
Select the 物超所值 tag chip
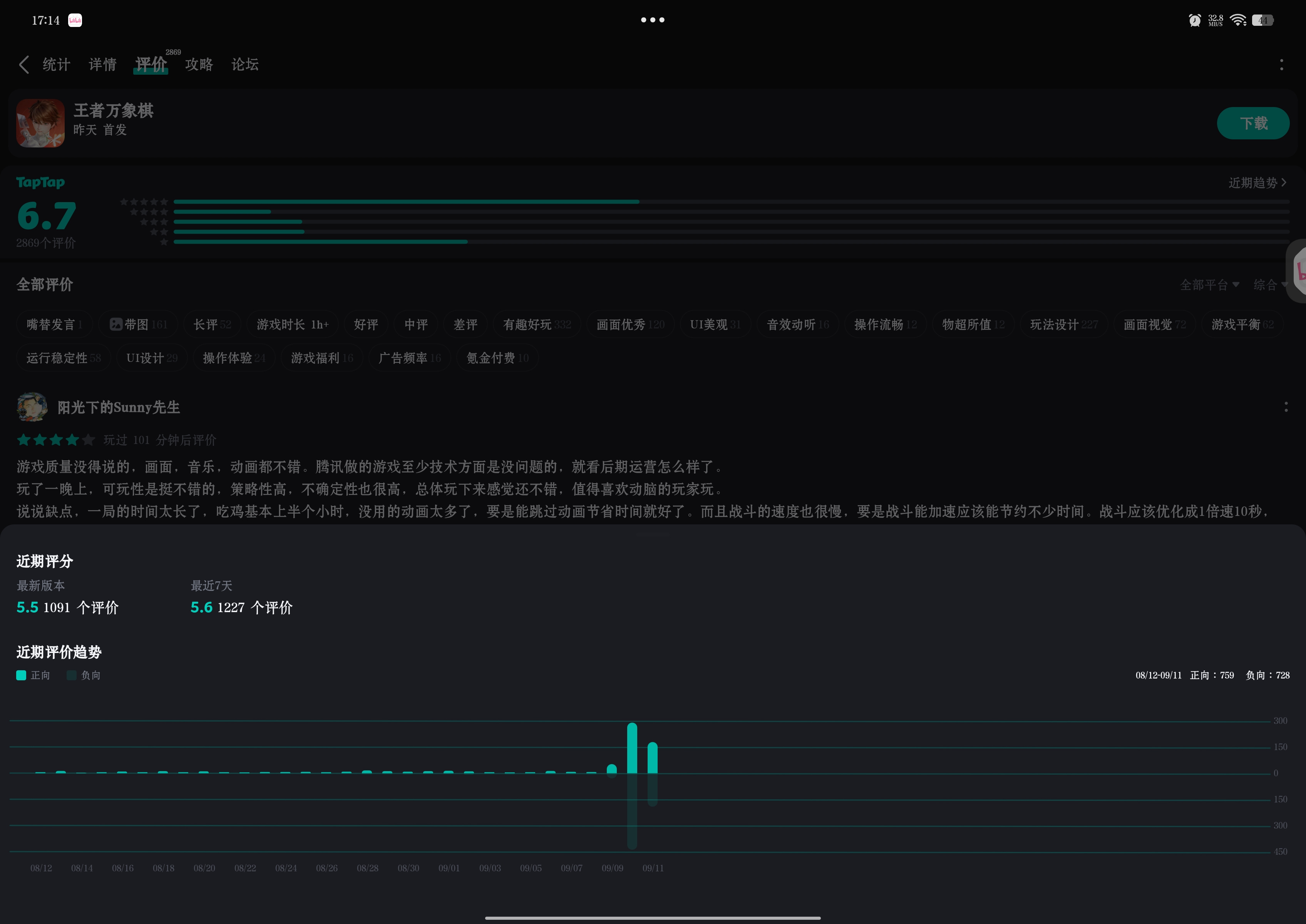[973, 324]
